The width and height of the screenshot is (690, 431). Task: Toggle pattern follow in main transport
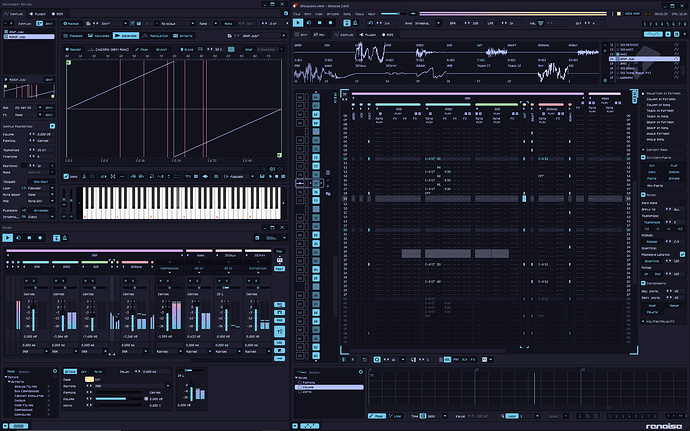click(347, 23)
